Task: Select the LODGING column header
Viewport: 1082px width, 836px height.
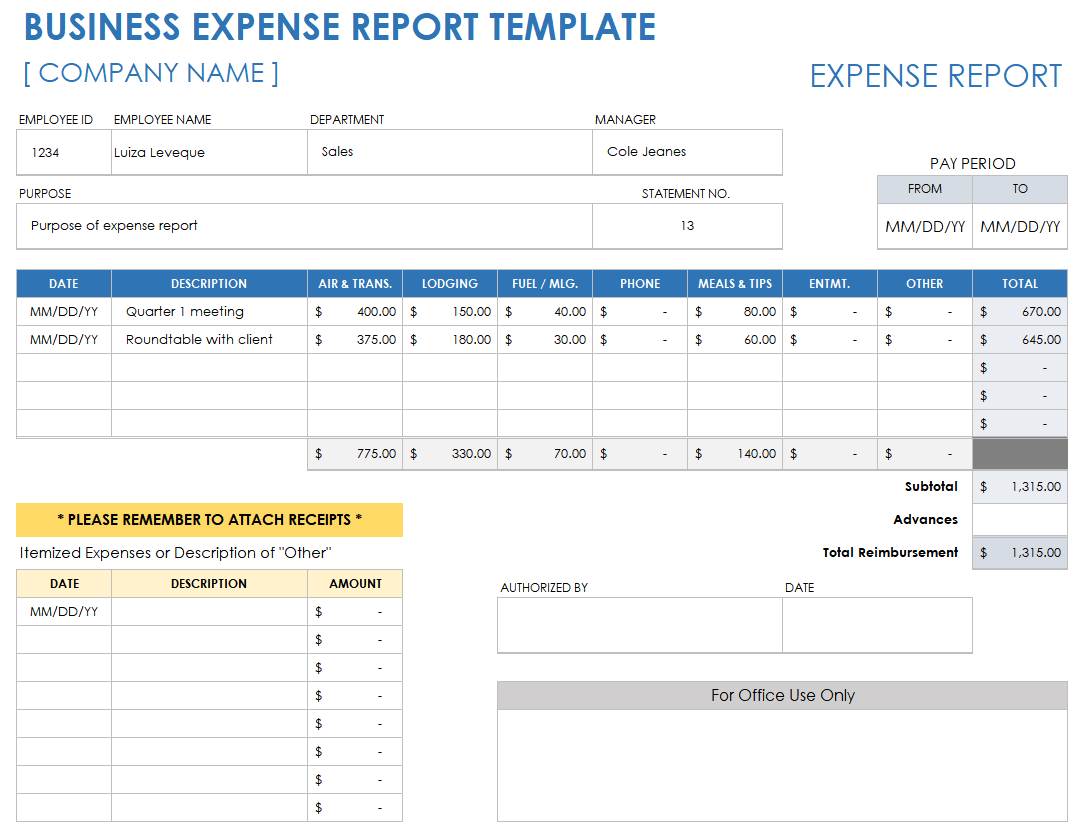Action: [448, 283]
